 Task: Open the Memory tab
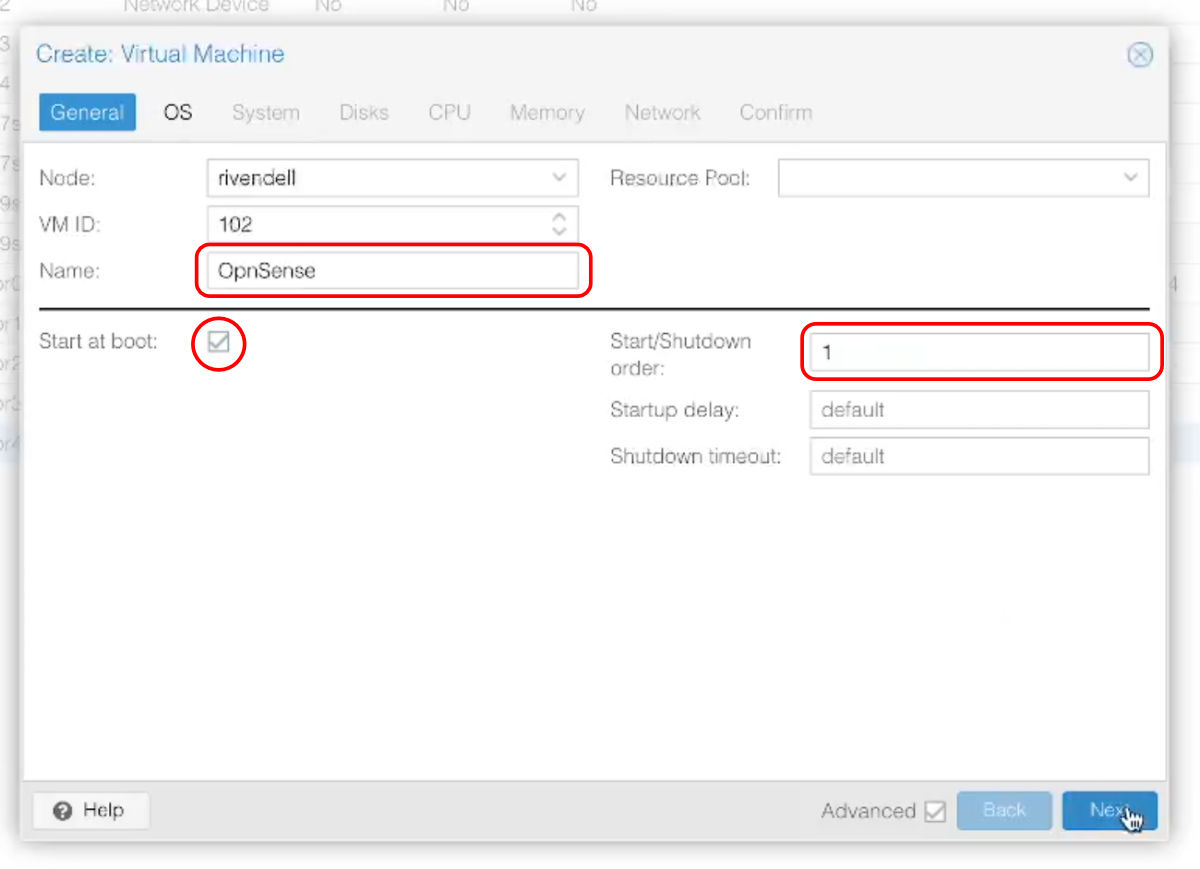tap(547, 113)
